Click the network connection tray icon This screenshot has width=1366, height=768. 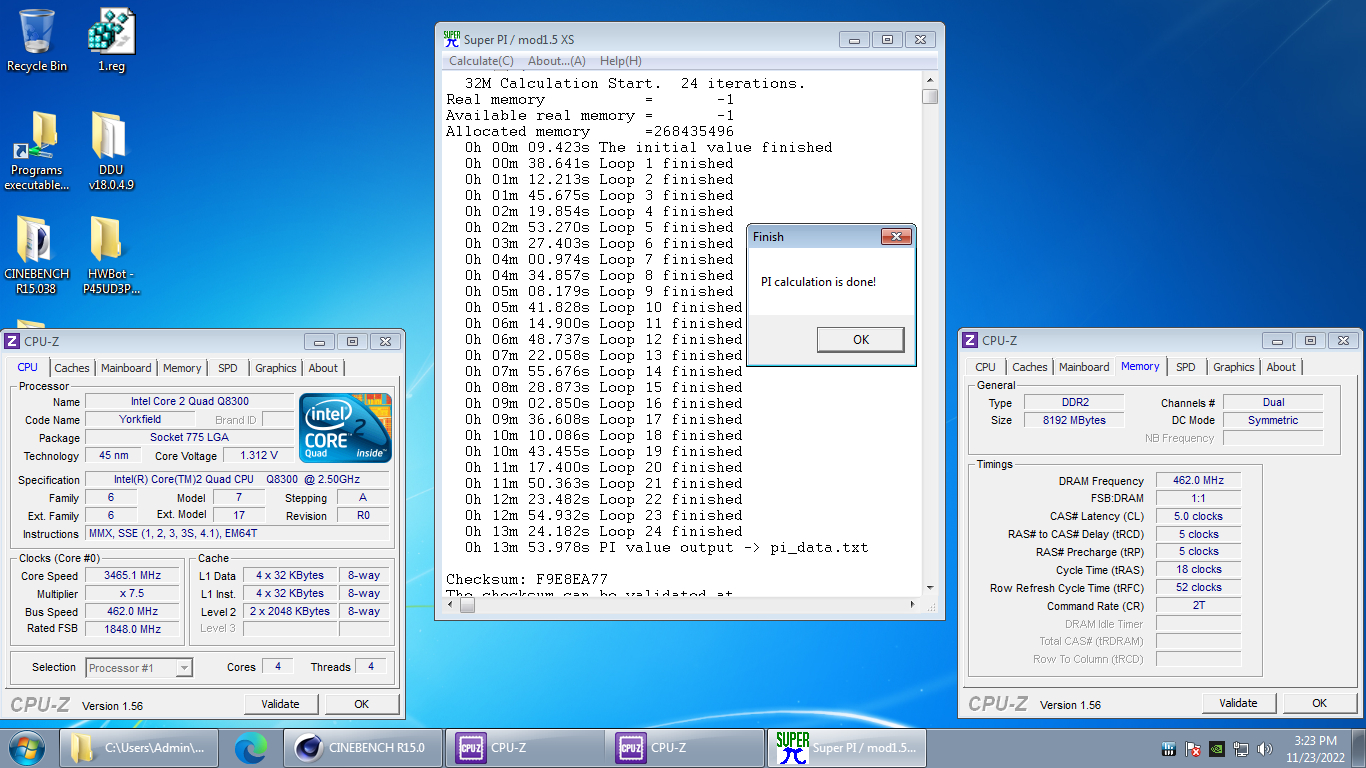(x=1241, y=748)
